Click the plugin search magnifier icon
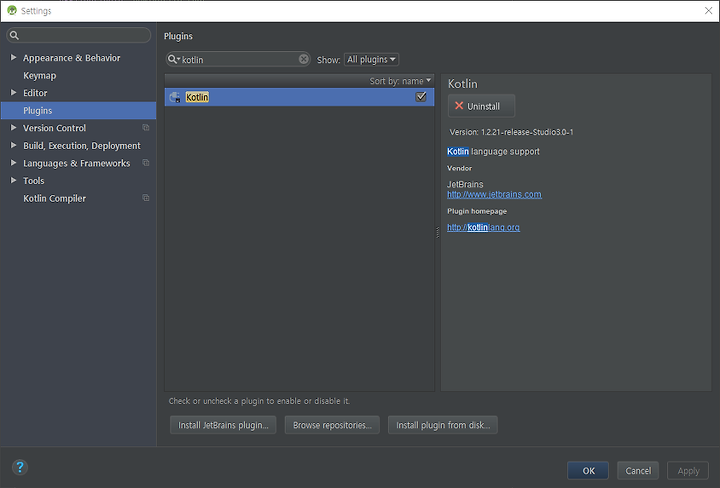720x488 pixels. coord(173,59)
